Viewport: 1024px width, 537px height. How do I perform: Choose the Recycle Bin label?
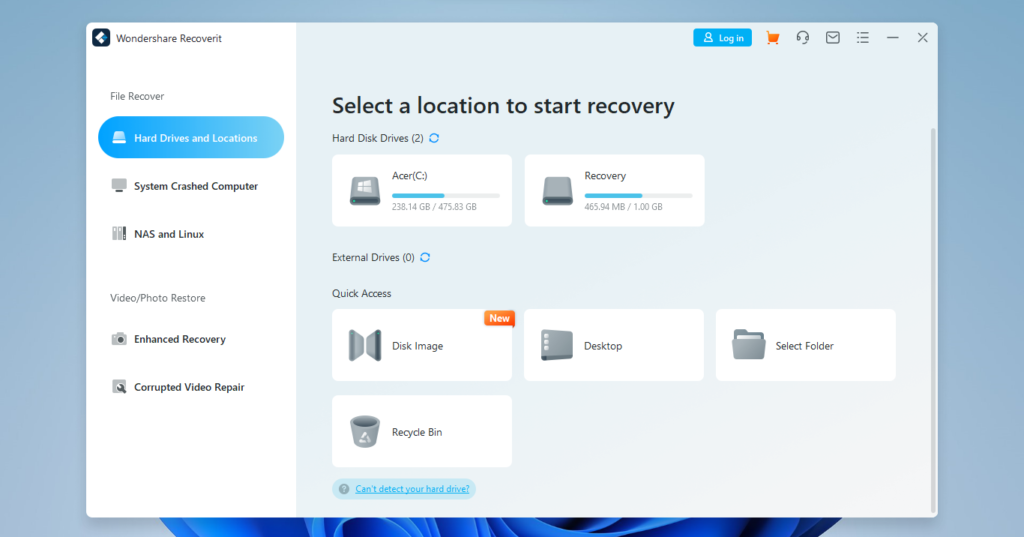pos(417,432)
